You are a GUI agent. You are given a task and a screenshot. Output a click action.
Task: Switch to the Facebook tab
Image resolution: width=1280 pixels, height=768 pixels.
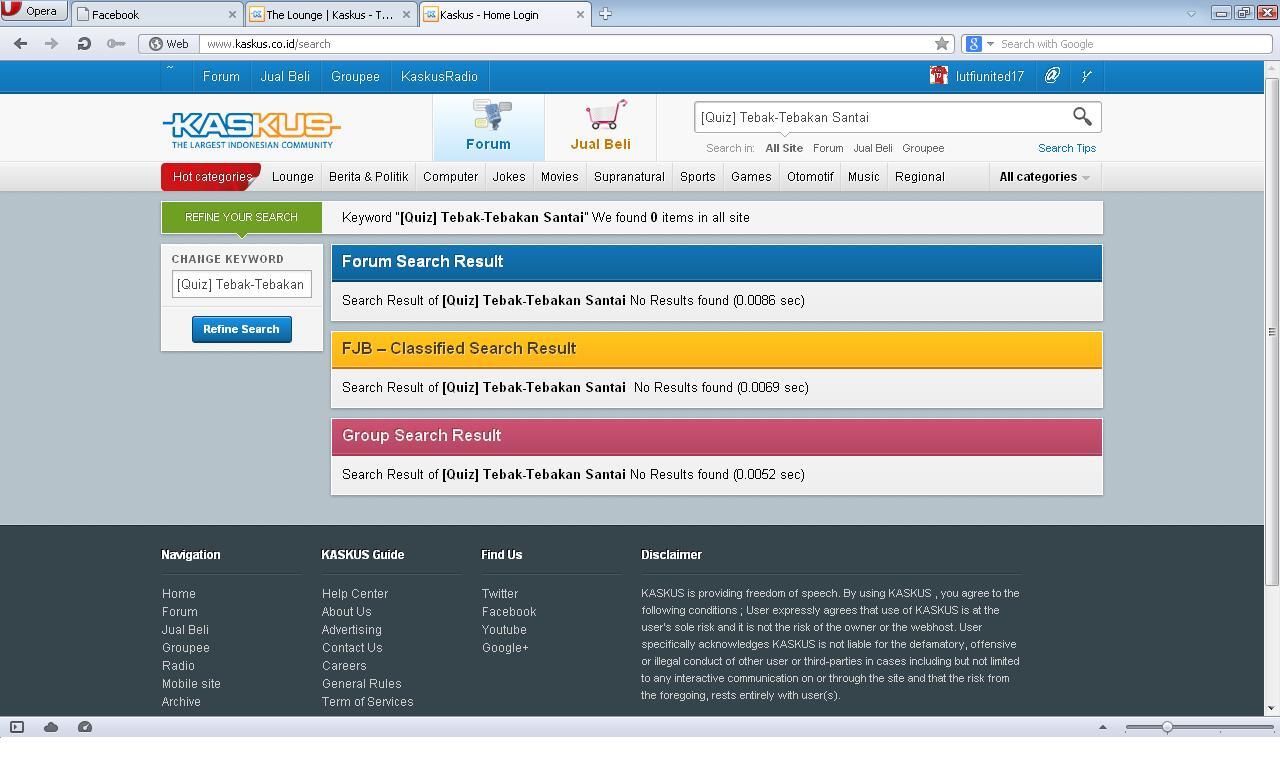(x=158, y=14)
